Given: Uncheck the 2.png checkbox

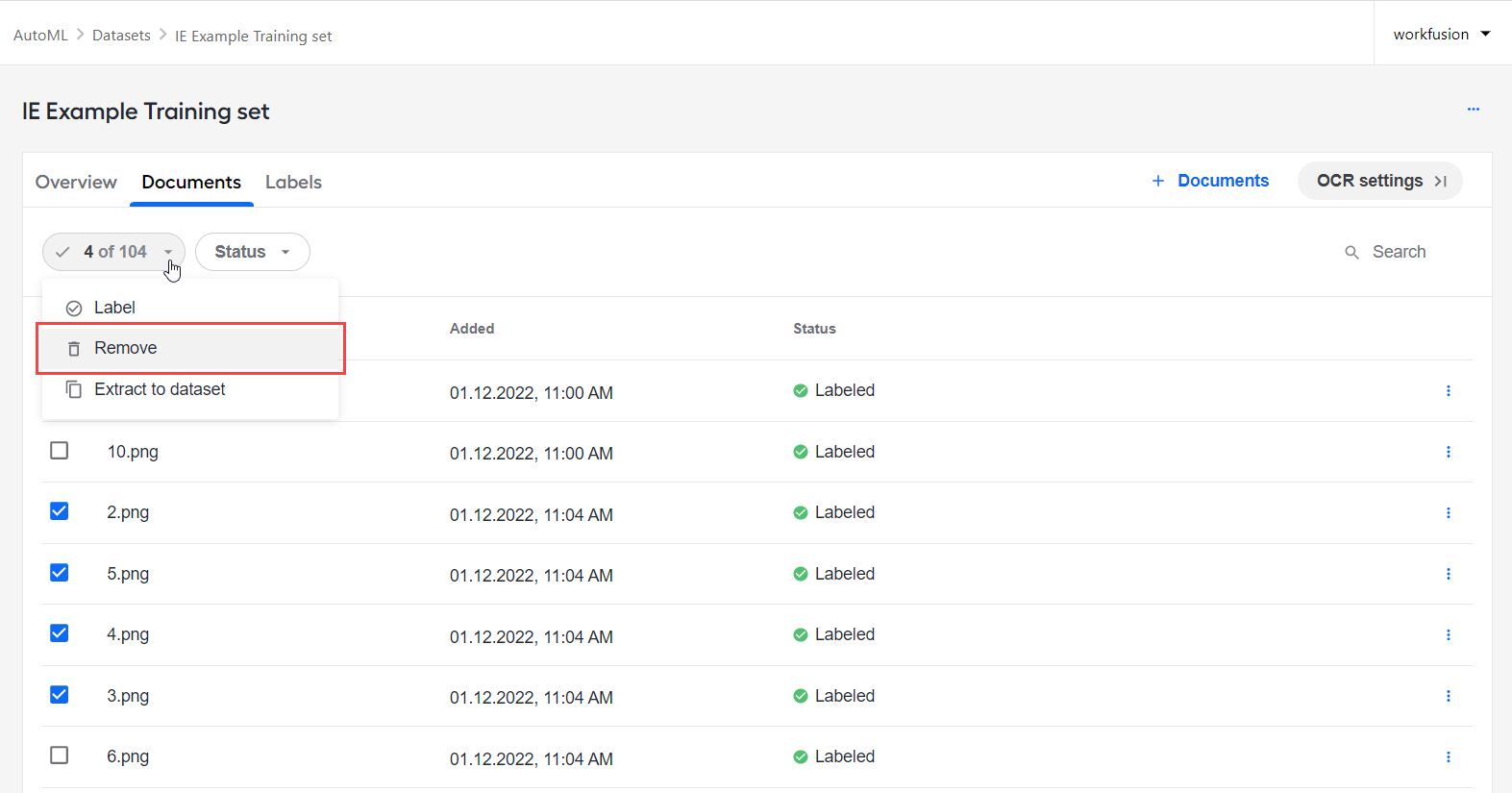Looking at the screenshot, I should tap(60, 511).
